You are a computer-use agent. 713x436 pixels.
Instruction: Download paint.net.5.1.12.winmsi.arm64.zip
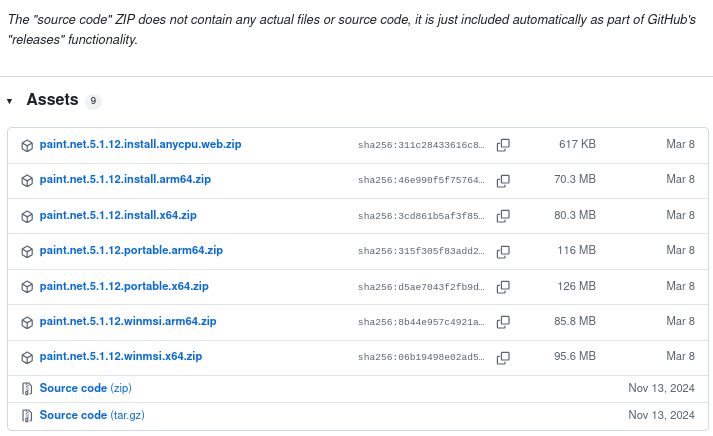[x=128, y=321]
